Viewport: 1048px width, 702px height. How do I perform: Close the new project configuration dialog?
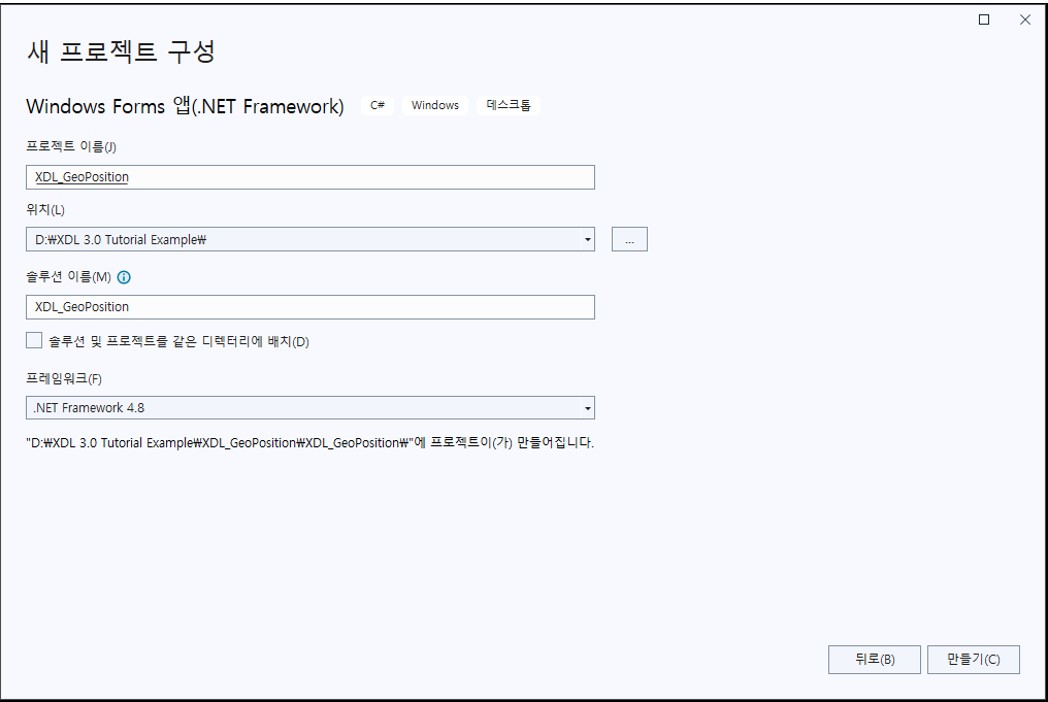1025,19
